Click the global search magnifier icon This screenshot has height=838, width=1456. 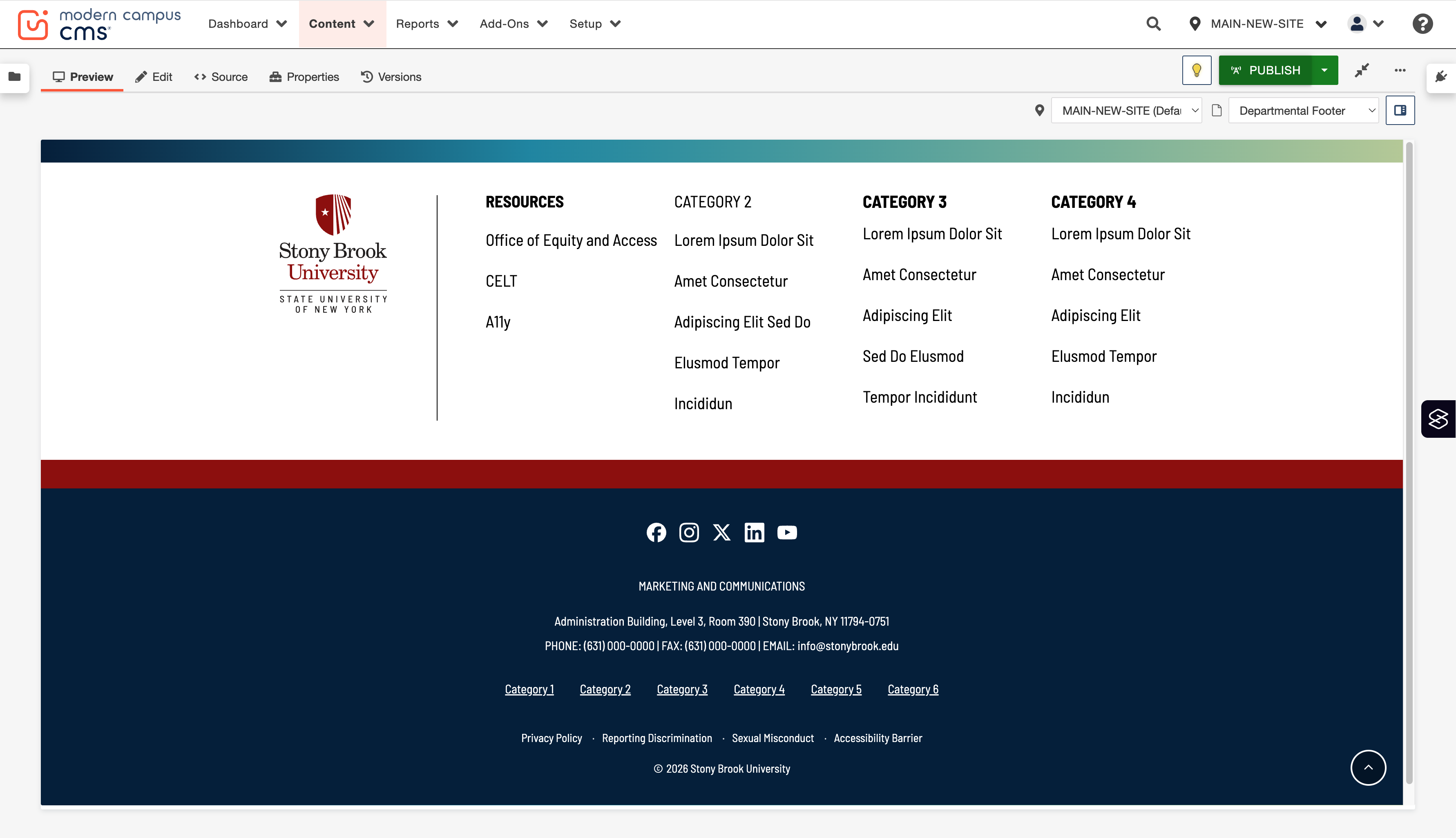click(1153, 24)
